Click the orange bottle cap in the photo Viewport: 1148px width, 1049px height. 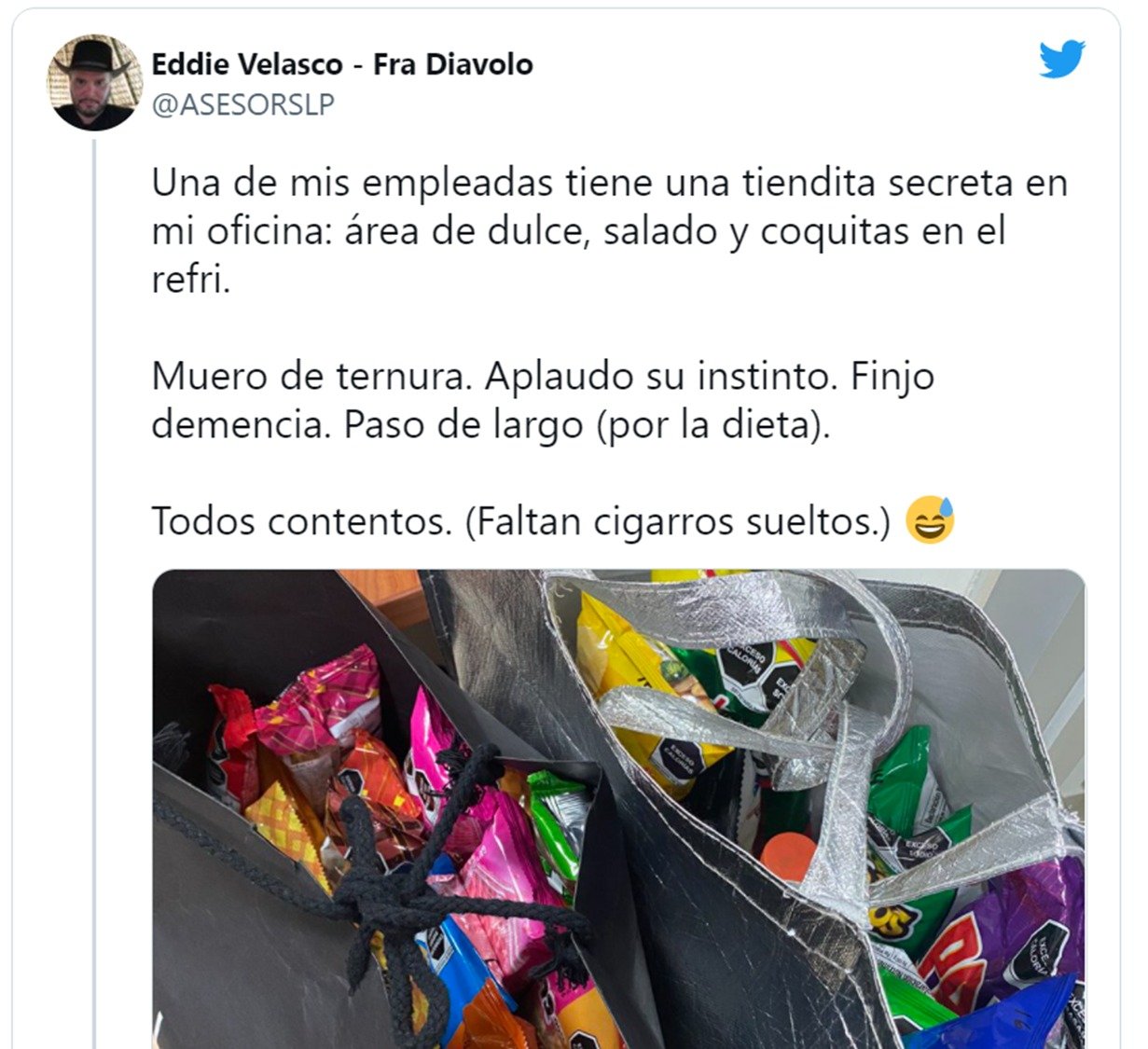click(788, 855)
